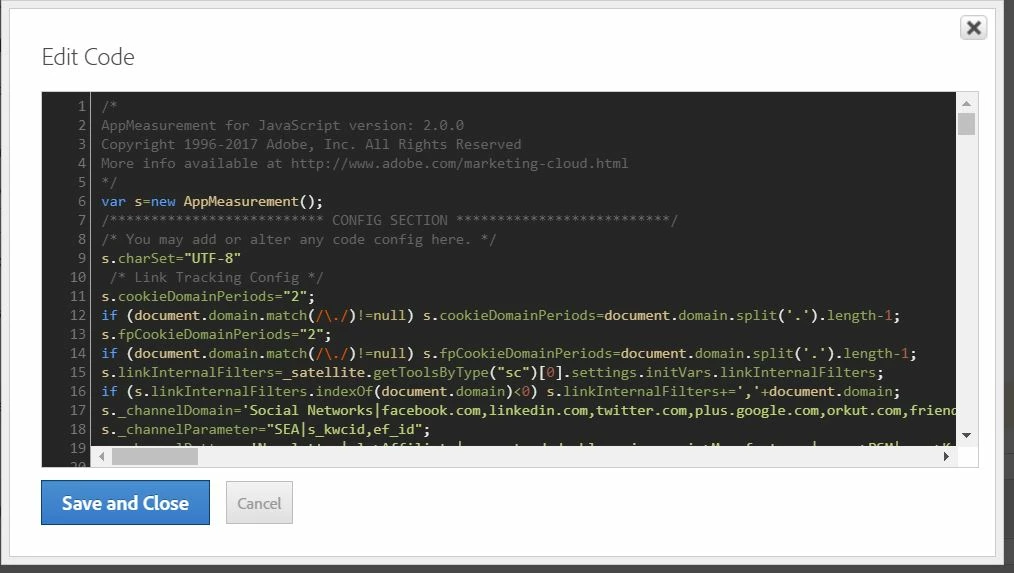The height and width of the screenshot is (573, 1014).
Task: Place cursor on 'var s=new AppMeasurement();' line
Action: pos(211,201)
